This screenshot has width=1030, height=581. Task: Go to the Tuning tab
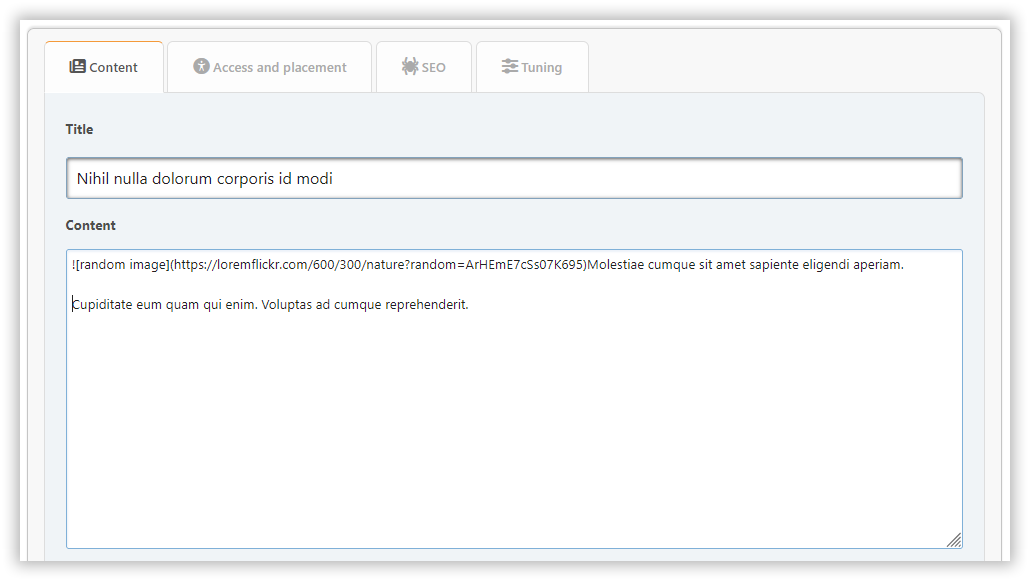point(541,68)
